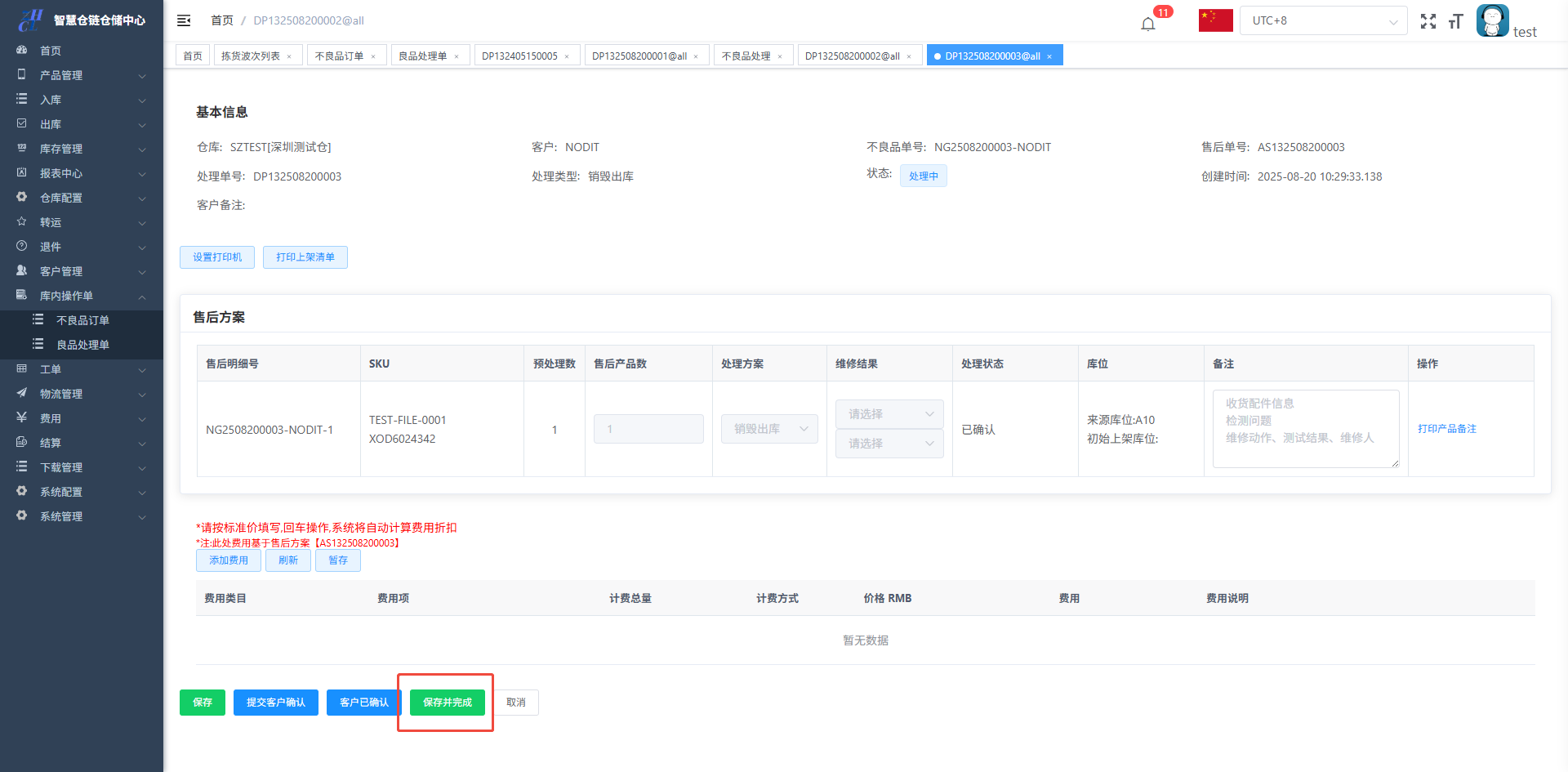Image resolution: width=1568 pixels, height=772 pixels.
Task: Click the 打印产品备注 link
Action: (x=1446, y=429)
